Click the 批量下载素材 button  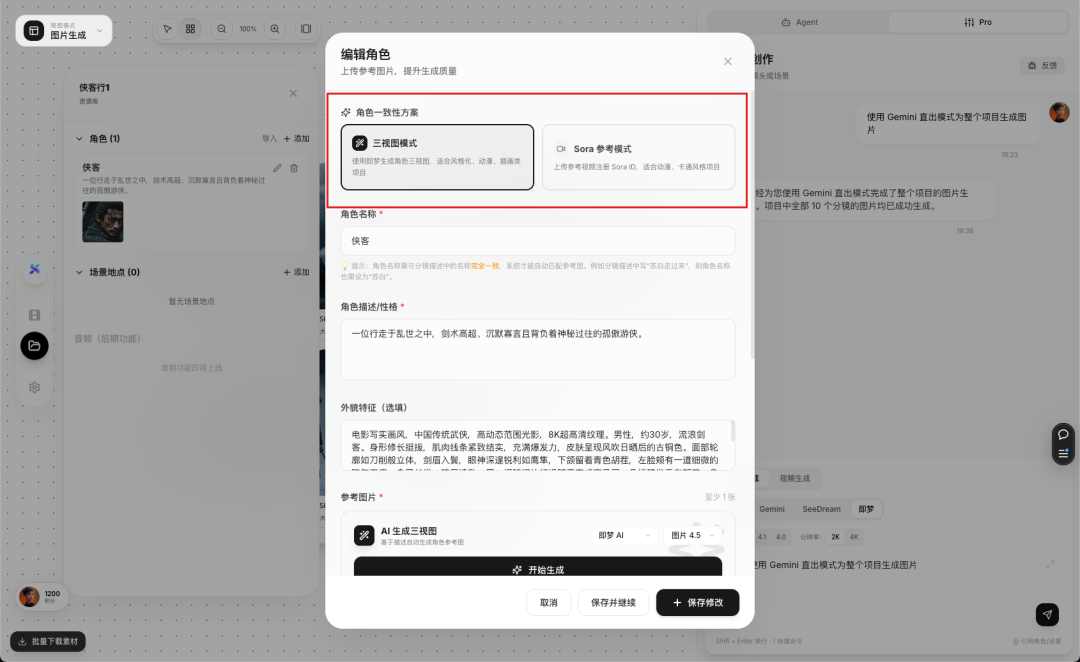pyautogui.click(x=46, y=640)
